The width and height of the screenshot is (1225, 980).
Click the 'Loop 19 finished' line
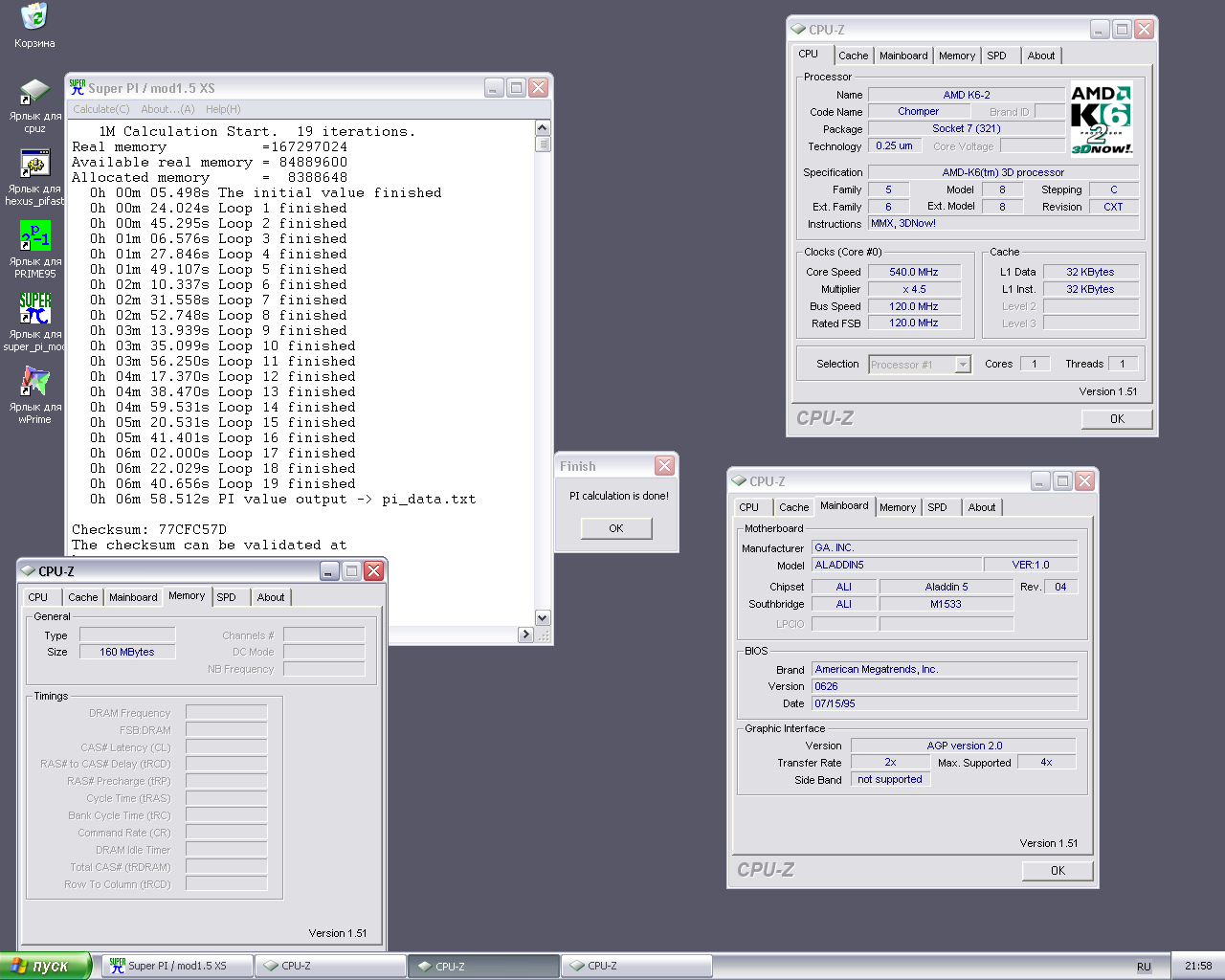(x=223, y=483)
